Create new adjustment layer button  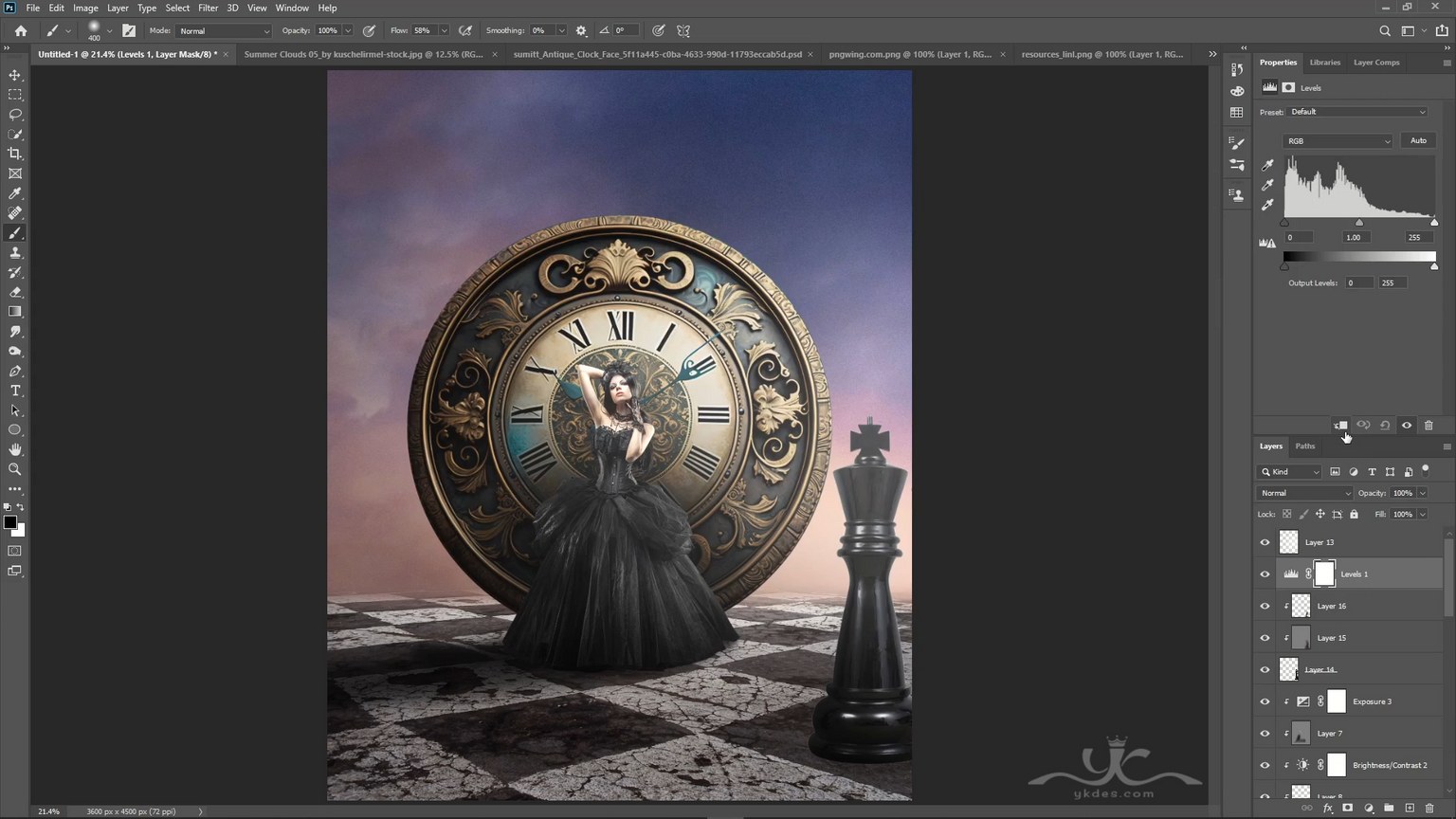pos(1368,809)
